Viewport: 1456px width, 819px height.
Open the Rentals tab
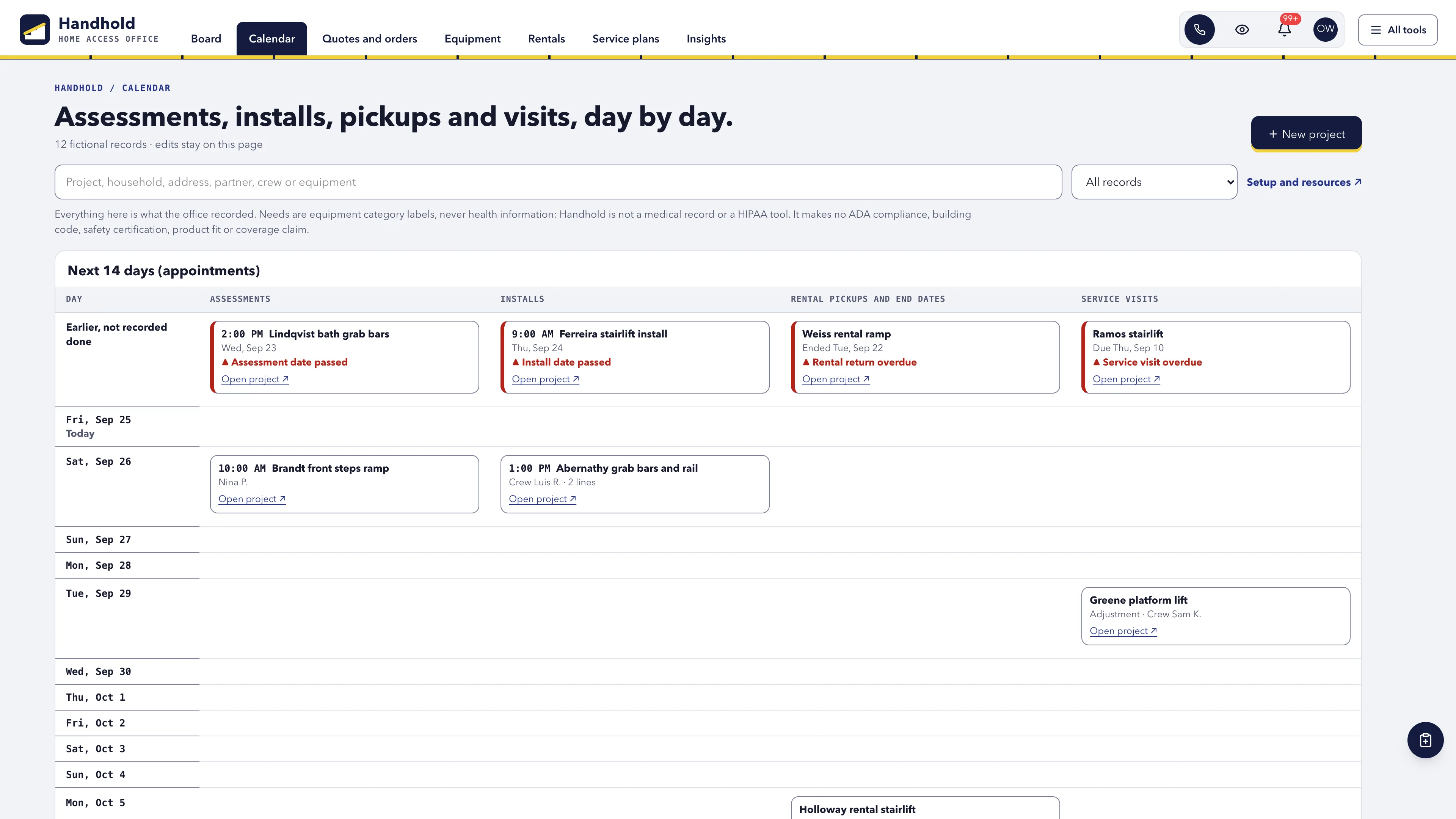546,38
